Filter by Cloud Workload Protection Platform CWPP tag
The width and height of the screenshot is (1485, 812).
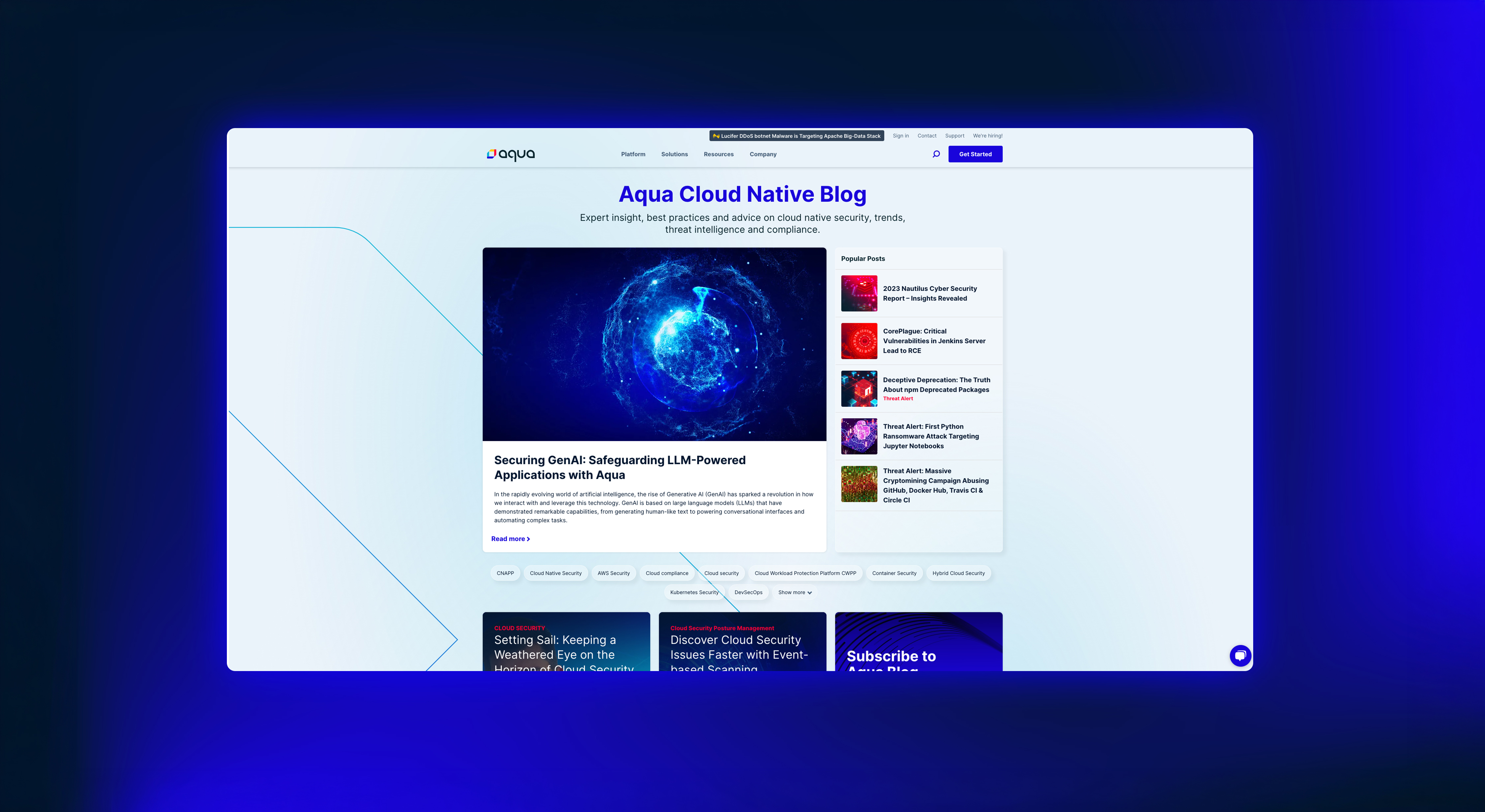click(x=805, y=573)
